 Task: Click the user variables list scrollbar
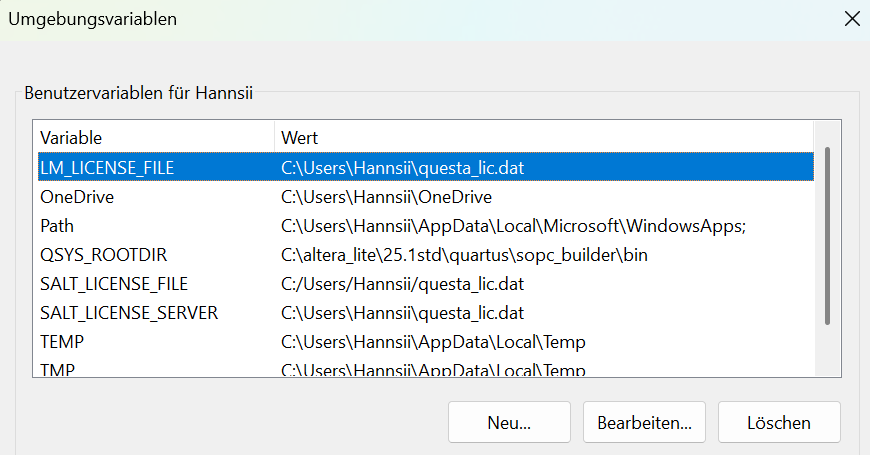827,236
